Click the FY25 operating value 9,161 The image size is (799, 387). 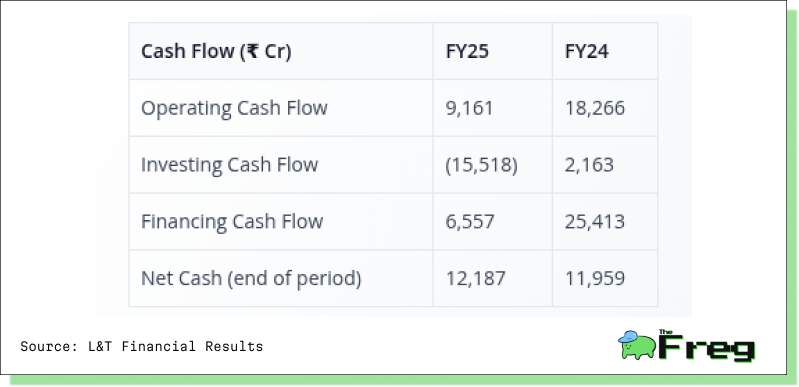469,109
